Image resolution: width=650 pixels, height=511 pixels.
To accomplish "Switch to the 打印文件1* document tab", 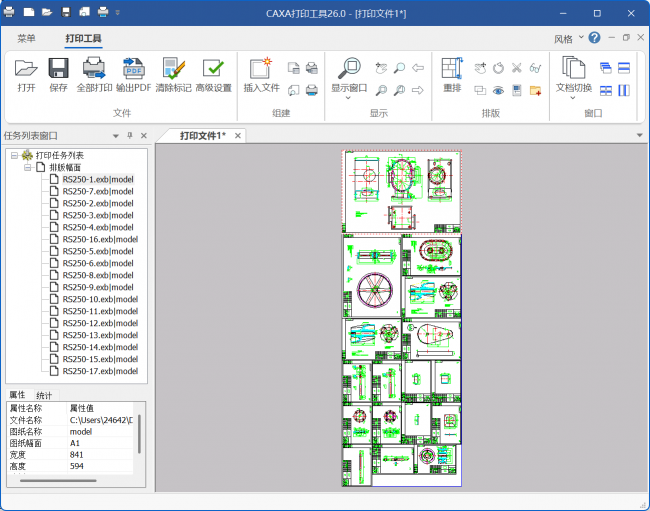I will click(x=202, y=136).
